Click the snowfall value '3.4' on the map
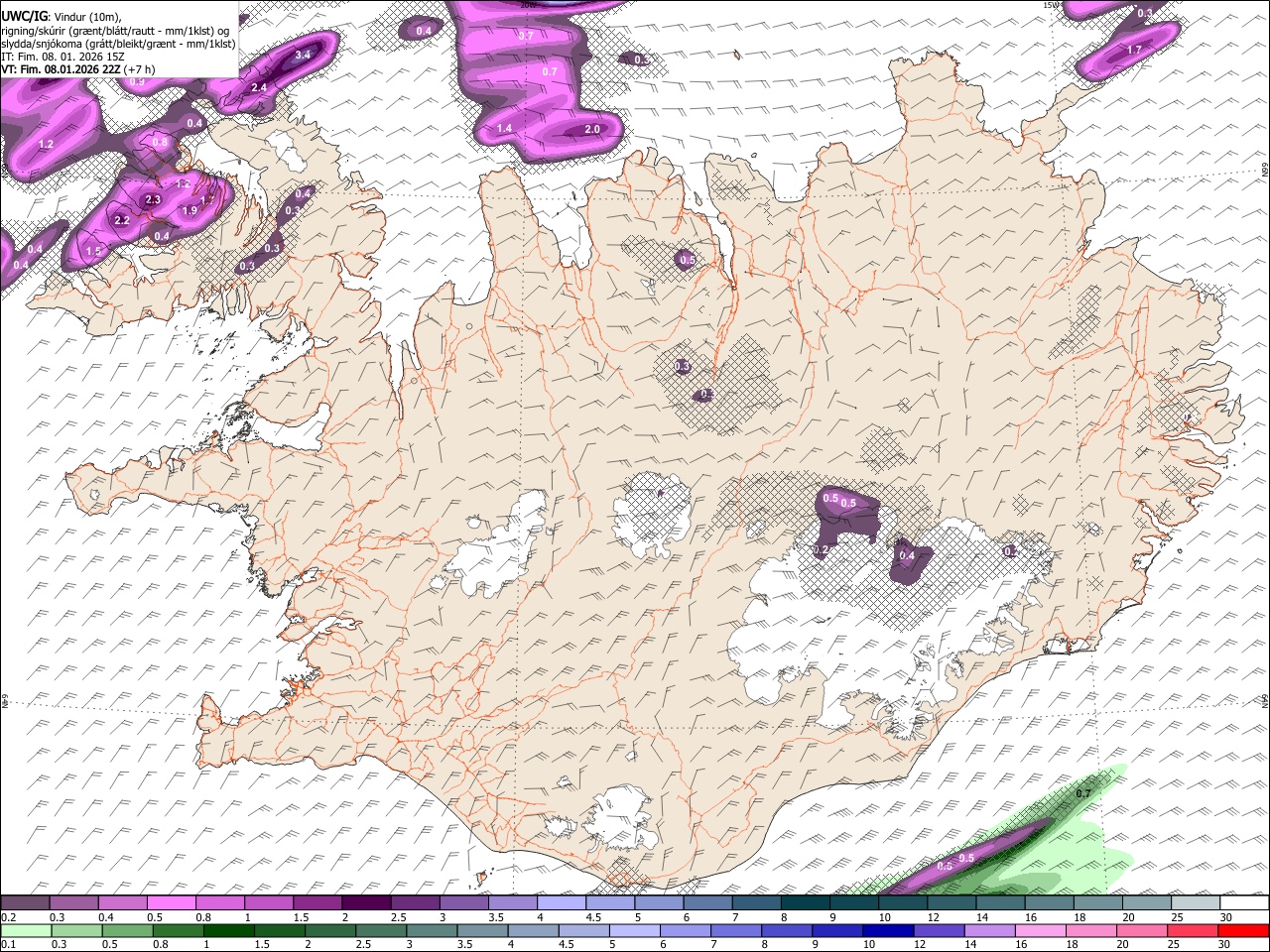Screen dimensions: 1270x952 [303, 55]
